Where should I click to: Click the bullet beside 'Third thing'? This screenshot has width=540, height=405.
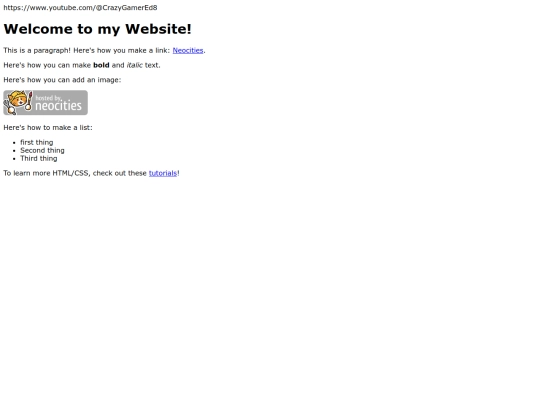click(x=14, y=159)
